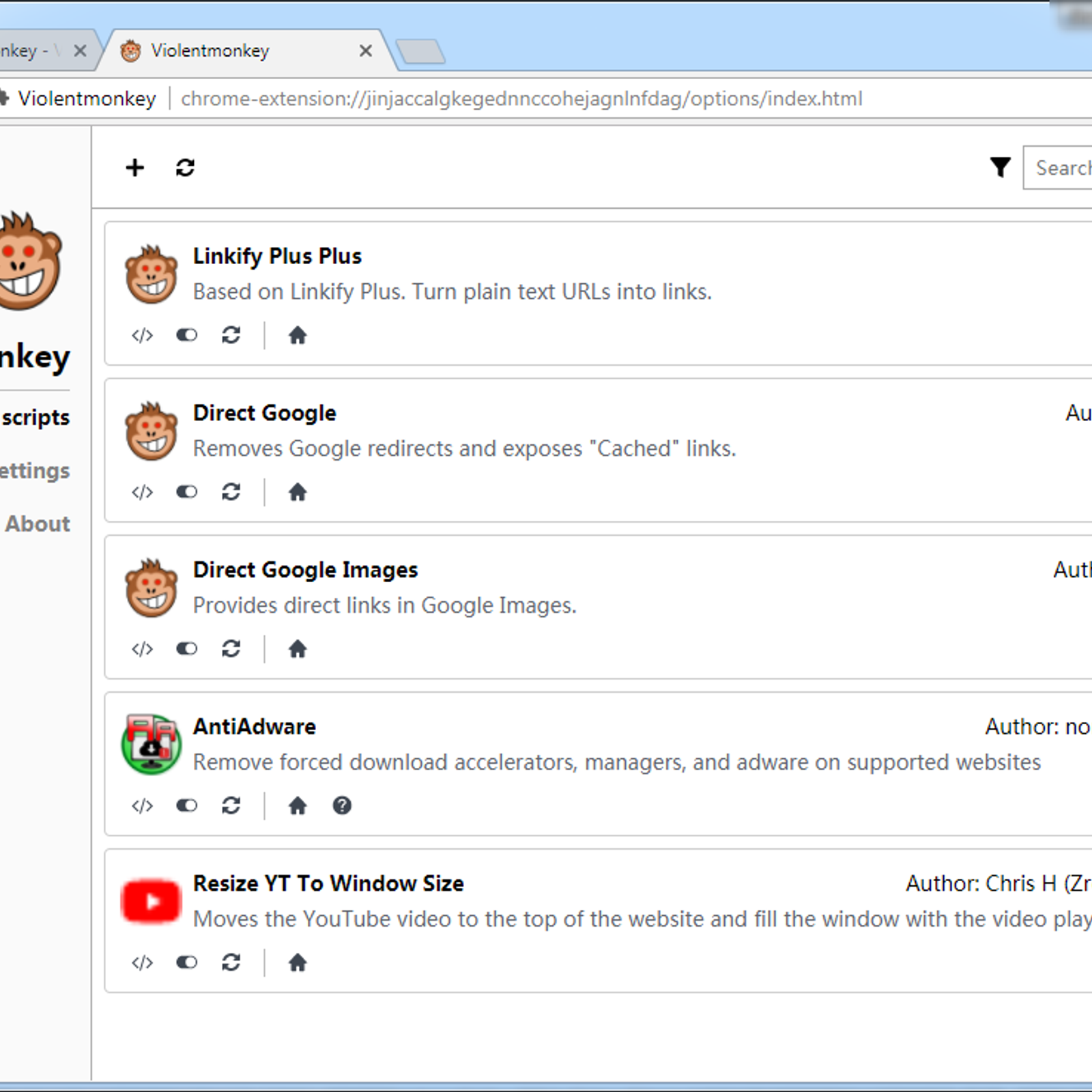
Task: Check updates for Linkify Plus Plus
Action: pyautogui.click(x=231, y=335)
